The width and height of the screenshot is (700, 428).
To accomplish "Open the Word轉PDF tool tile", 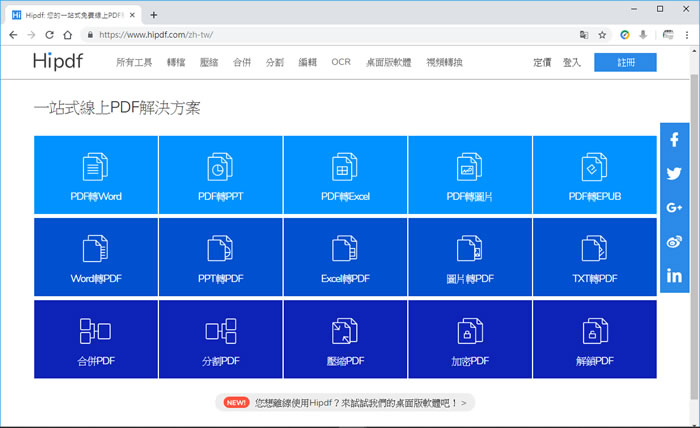I will point(96,257).
